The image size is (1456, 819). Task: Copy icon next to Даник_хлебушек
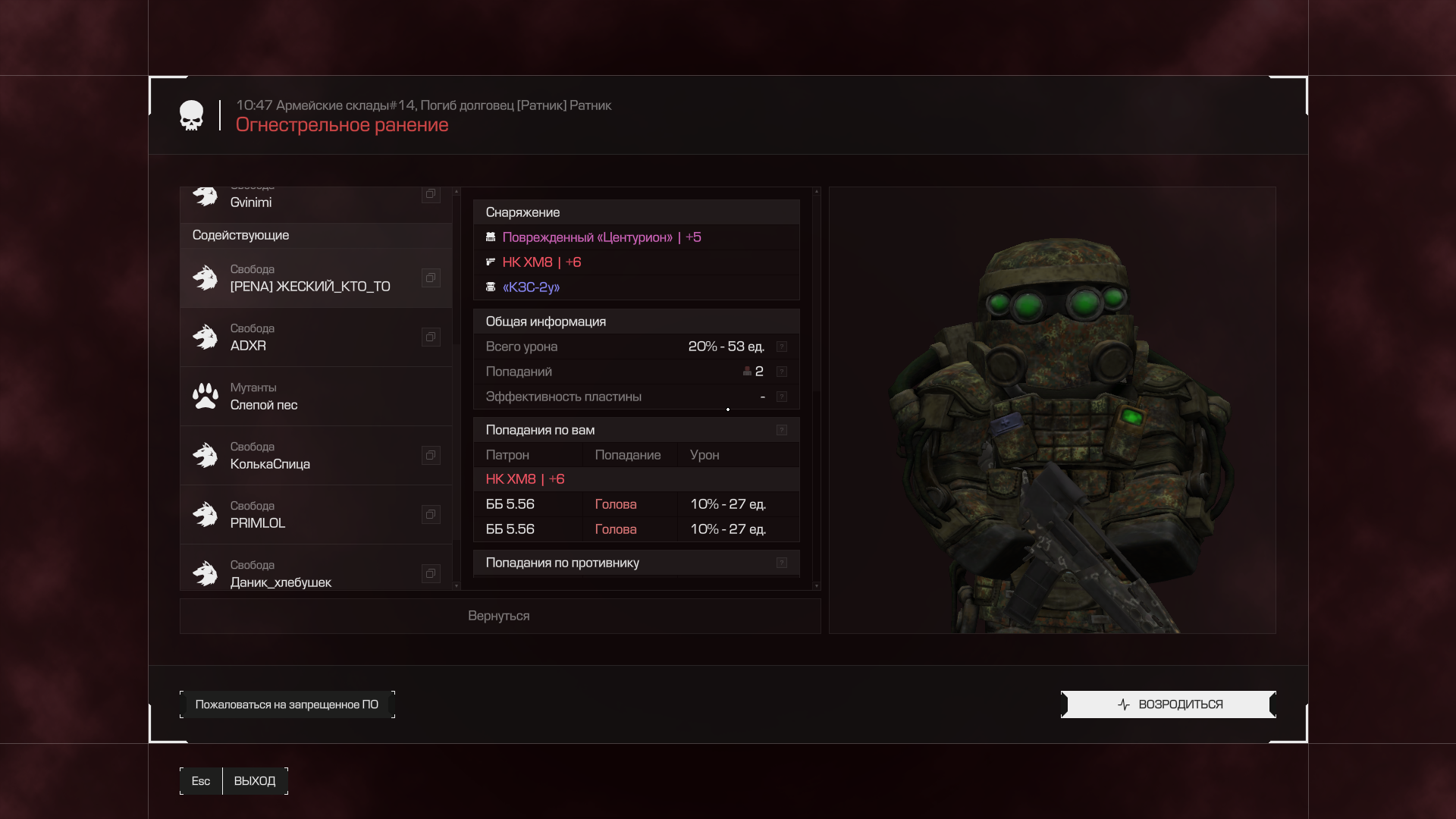point(431,573)
